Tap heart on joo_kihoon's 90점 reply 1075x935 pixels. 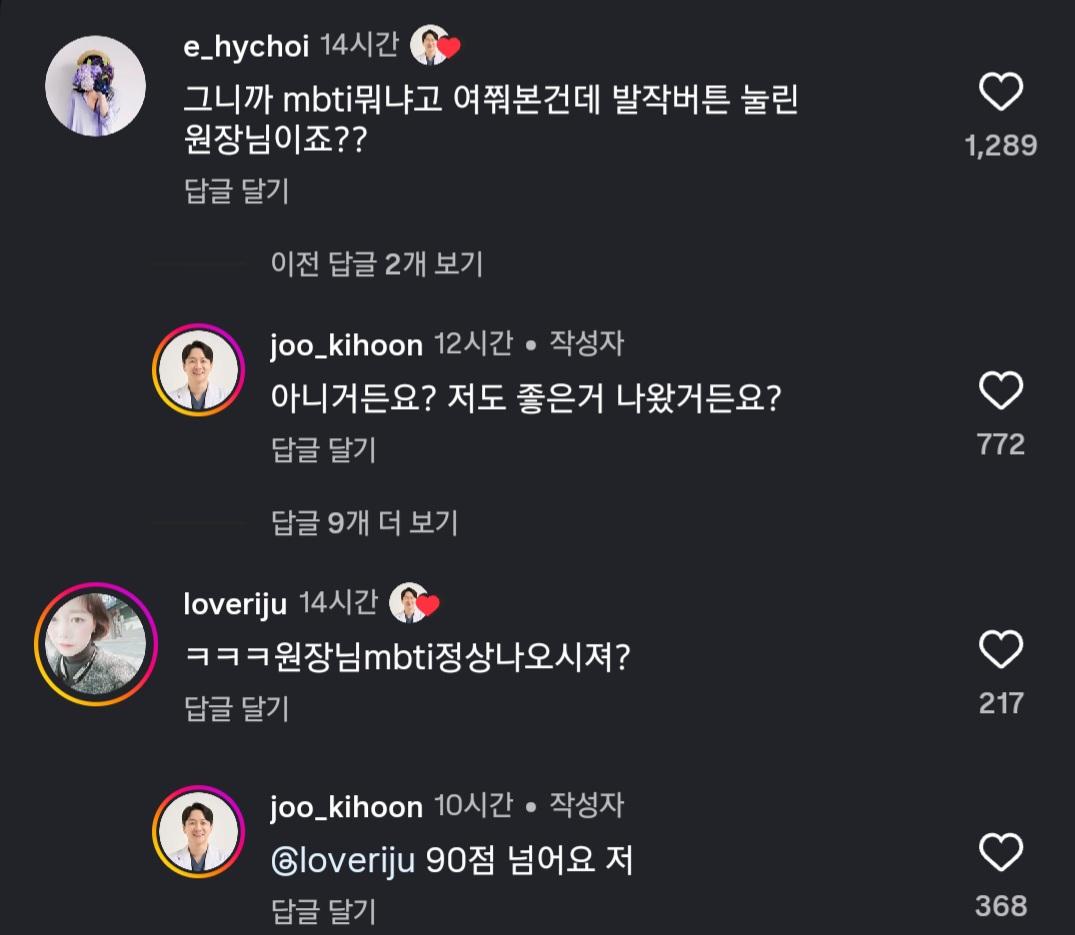coord(1000,854)
